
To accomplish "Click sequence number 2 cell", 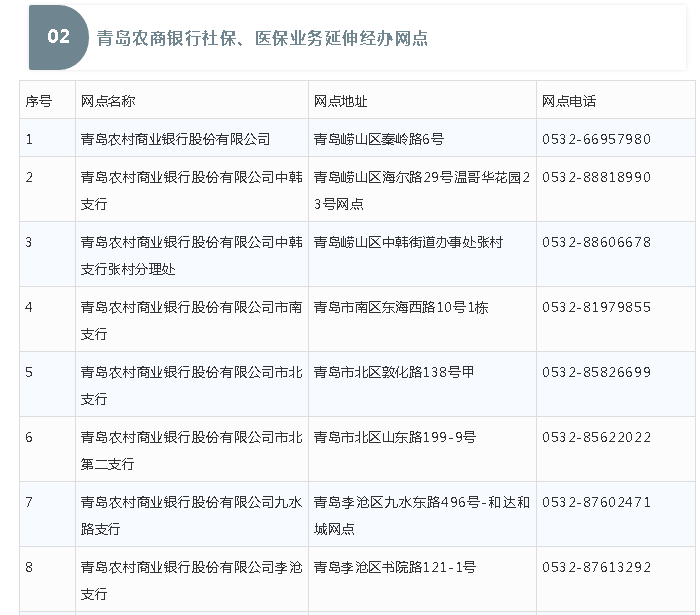I will tap(47, 189).
